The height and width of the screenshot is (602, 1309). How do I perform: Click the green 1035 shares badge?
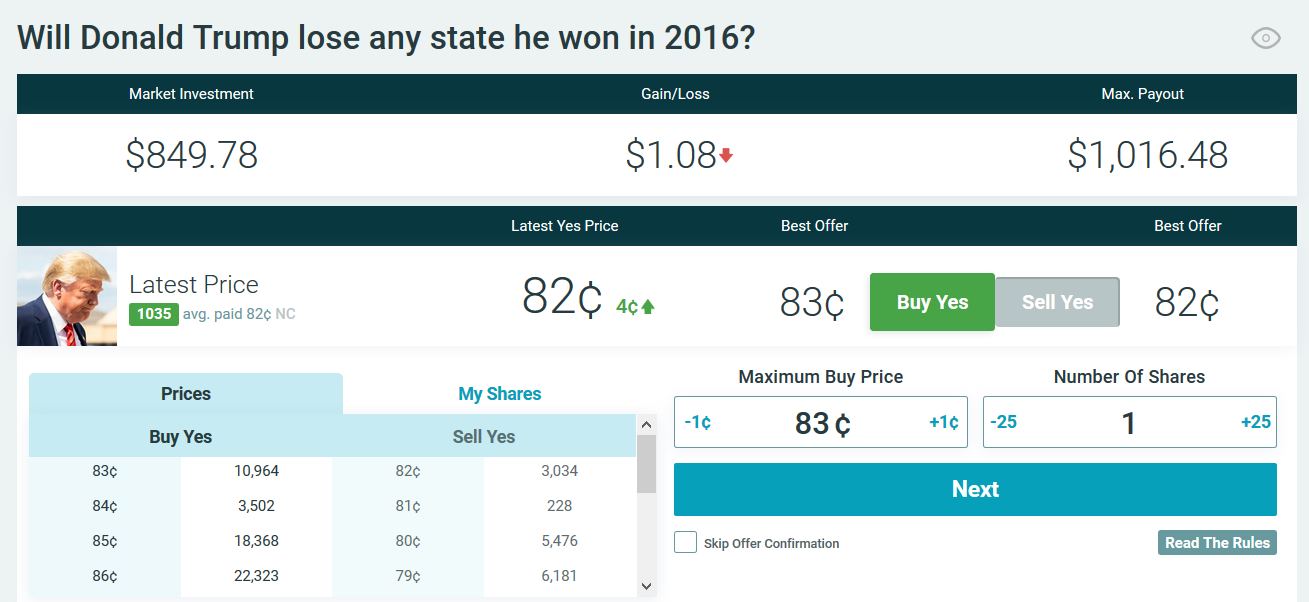pyautogui.click(x=154, y=314)
